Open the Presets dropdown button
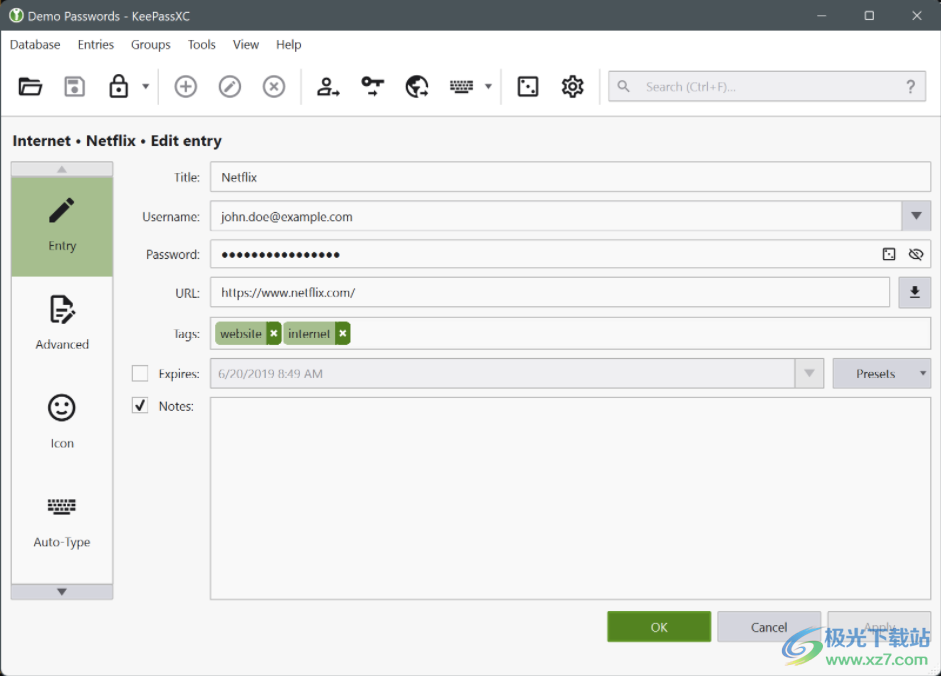The image size is (941, 676). click(x=882, y=373)
